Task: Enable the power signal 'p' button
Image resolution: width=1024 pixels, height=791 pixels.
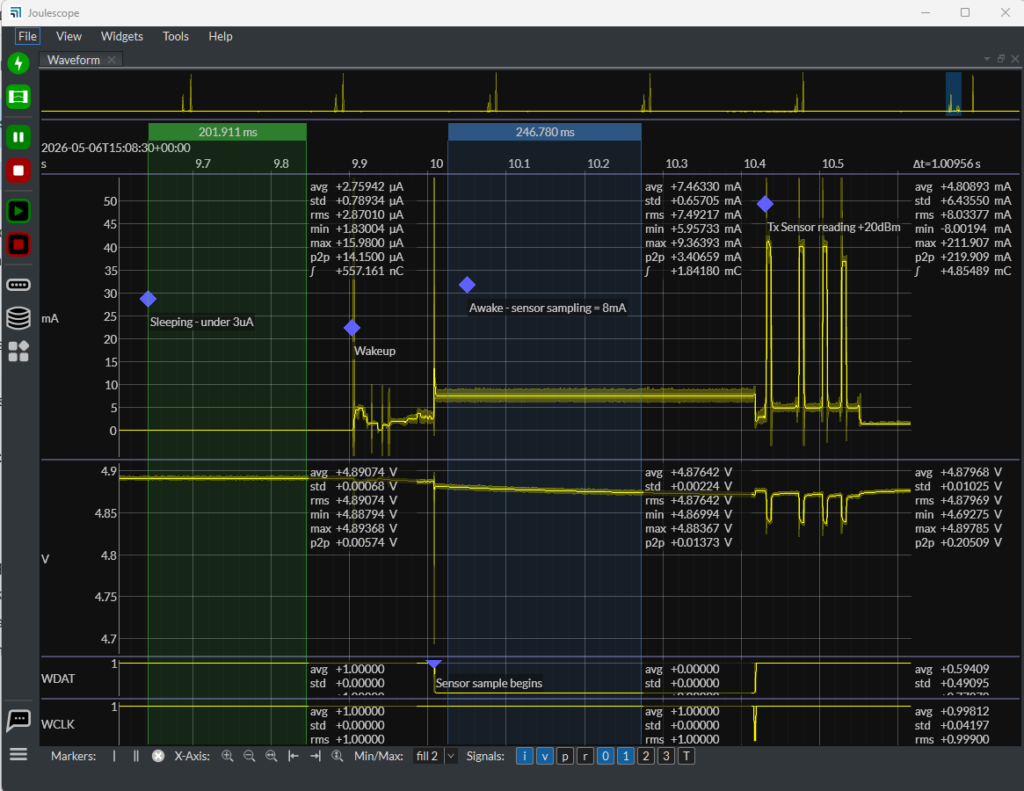Action: tap(565, 756)
